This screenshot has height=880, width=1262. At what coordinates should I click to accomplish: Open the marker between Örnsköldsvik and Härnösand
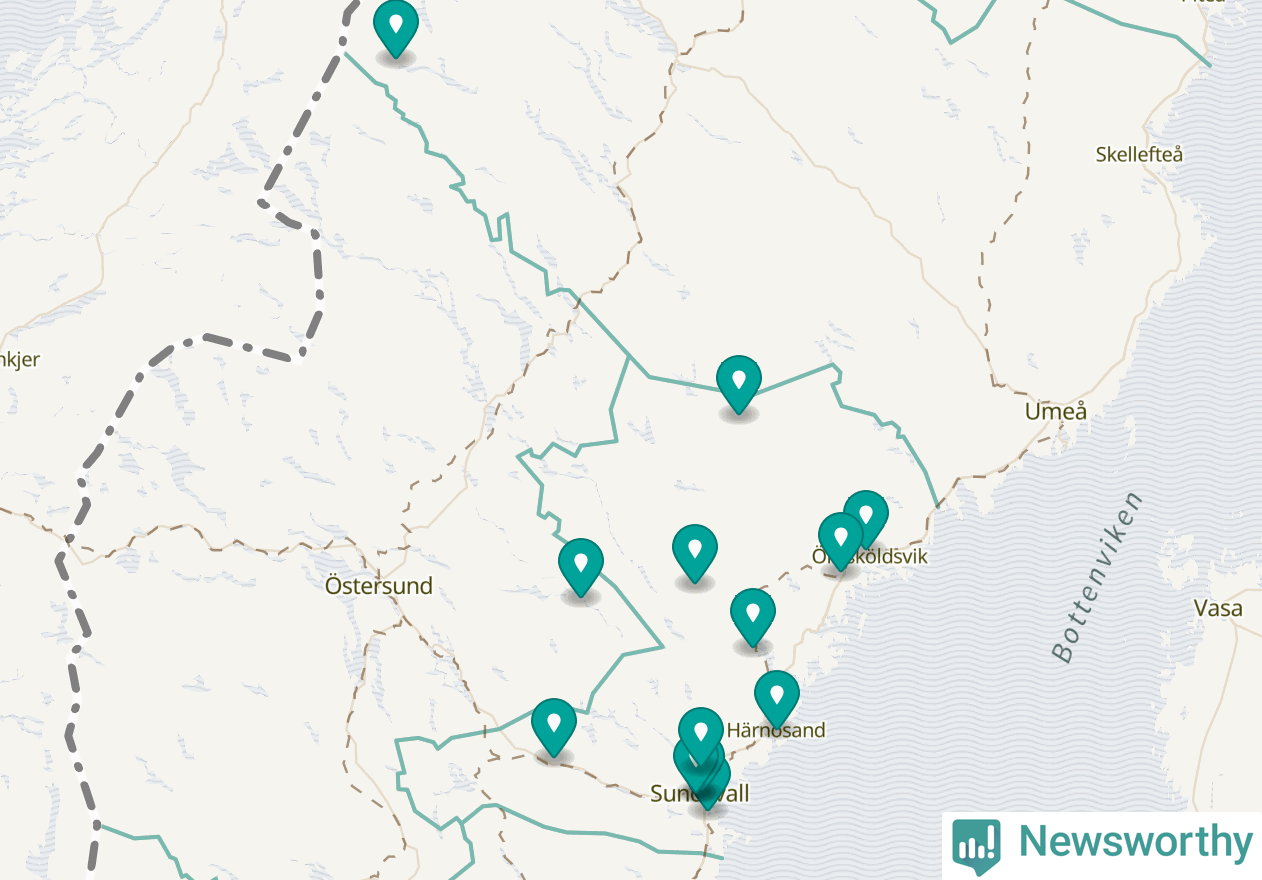click(752, 618)
